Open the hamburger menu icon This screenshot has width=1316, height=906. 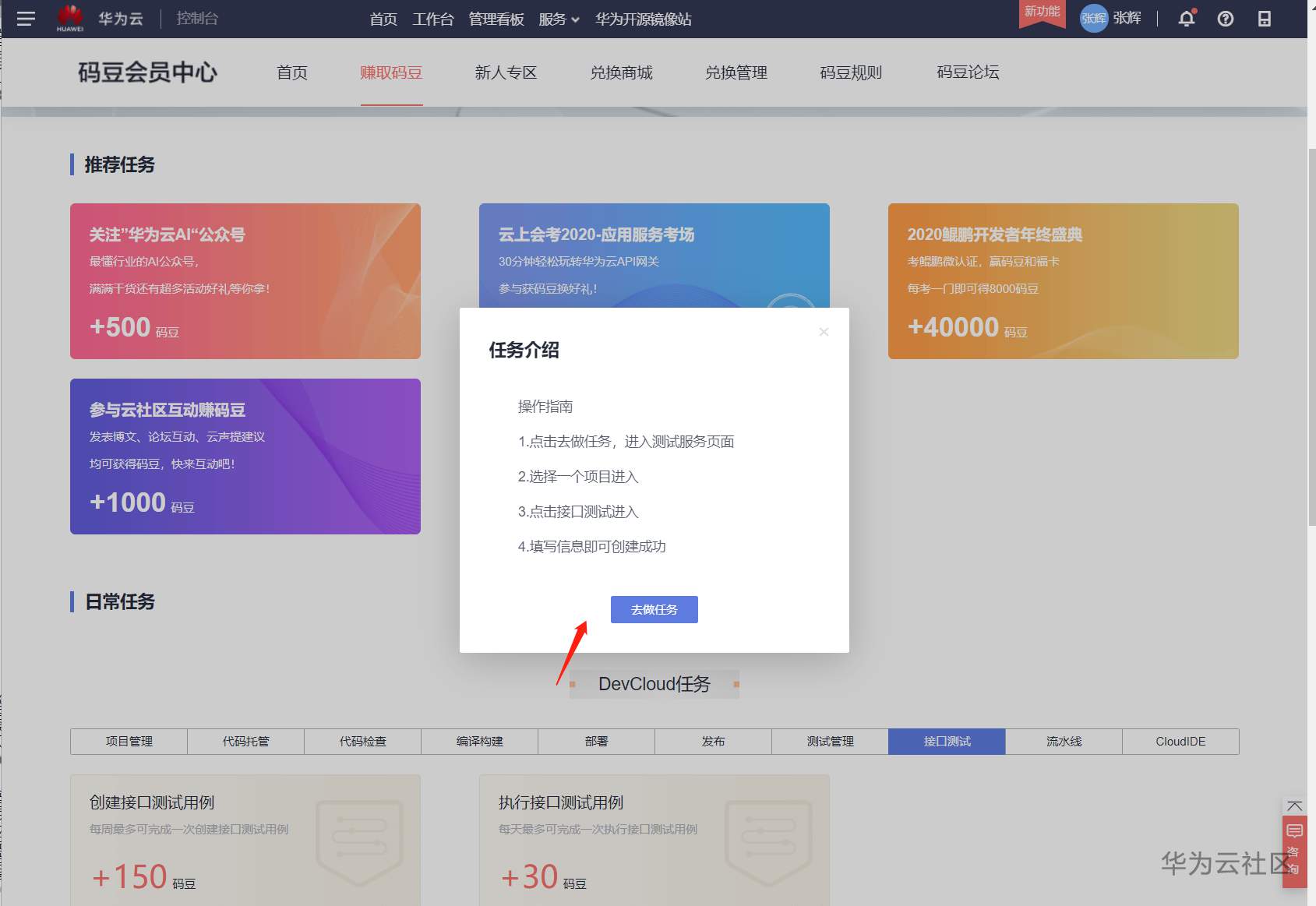(26, 19)
